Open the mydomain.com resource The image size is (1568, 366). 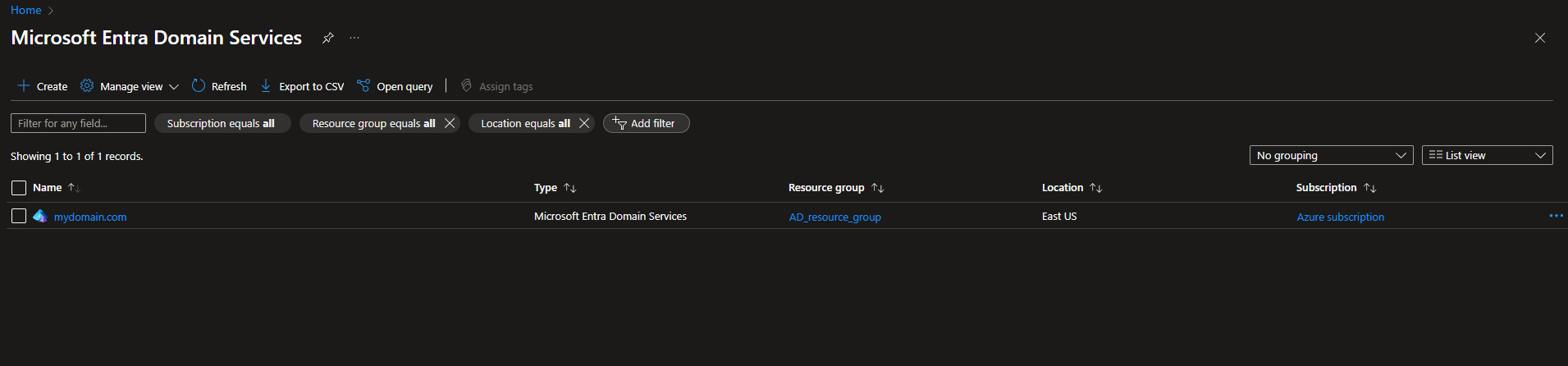(90, 217)
